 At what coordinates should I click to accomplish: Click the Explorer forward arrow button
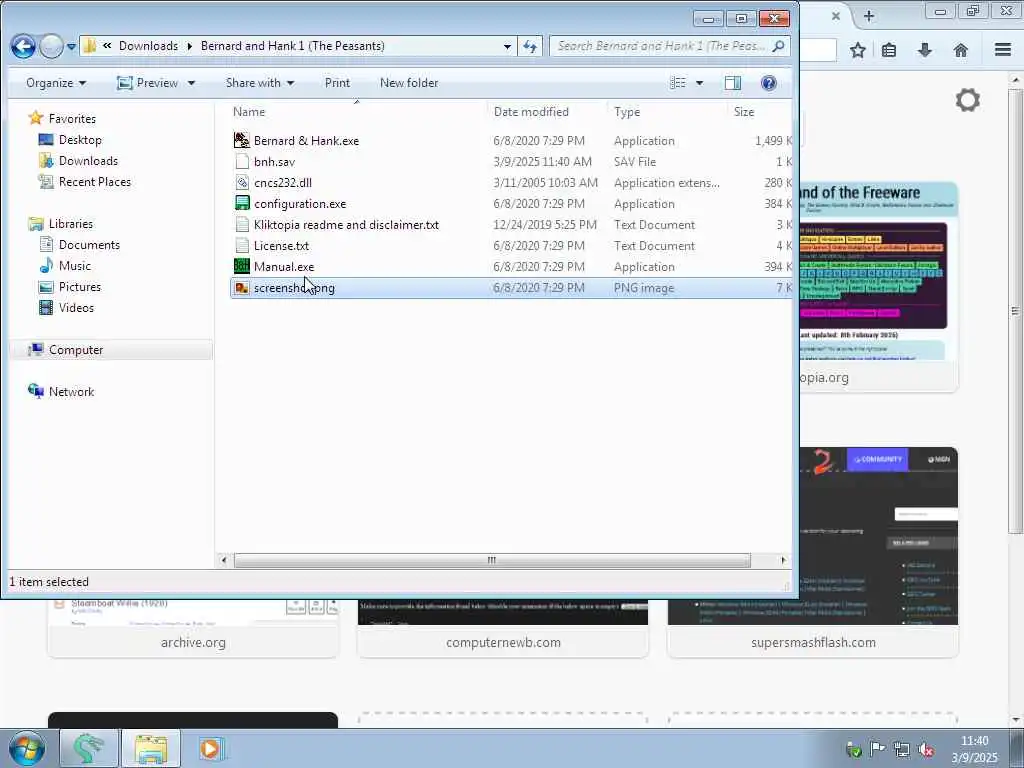coord(52,46)
